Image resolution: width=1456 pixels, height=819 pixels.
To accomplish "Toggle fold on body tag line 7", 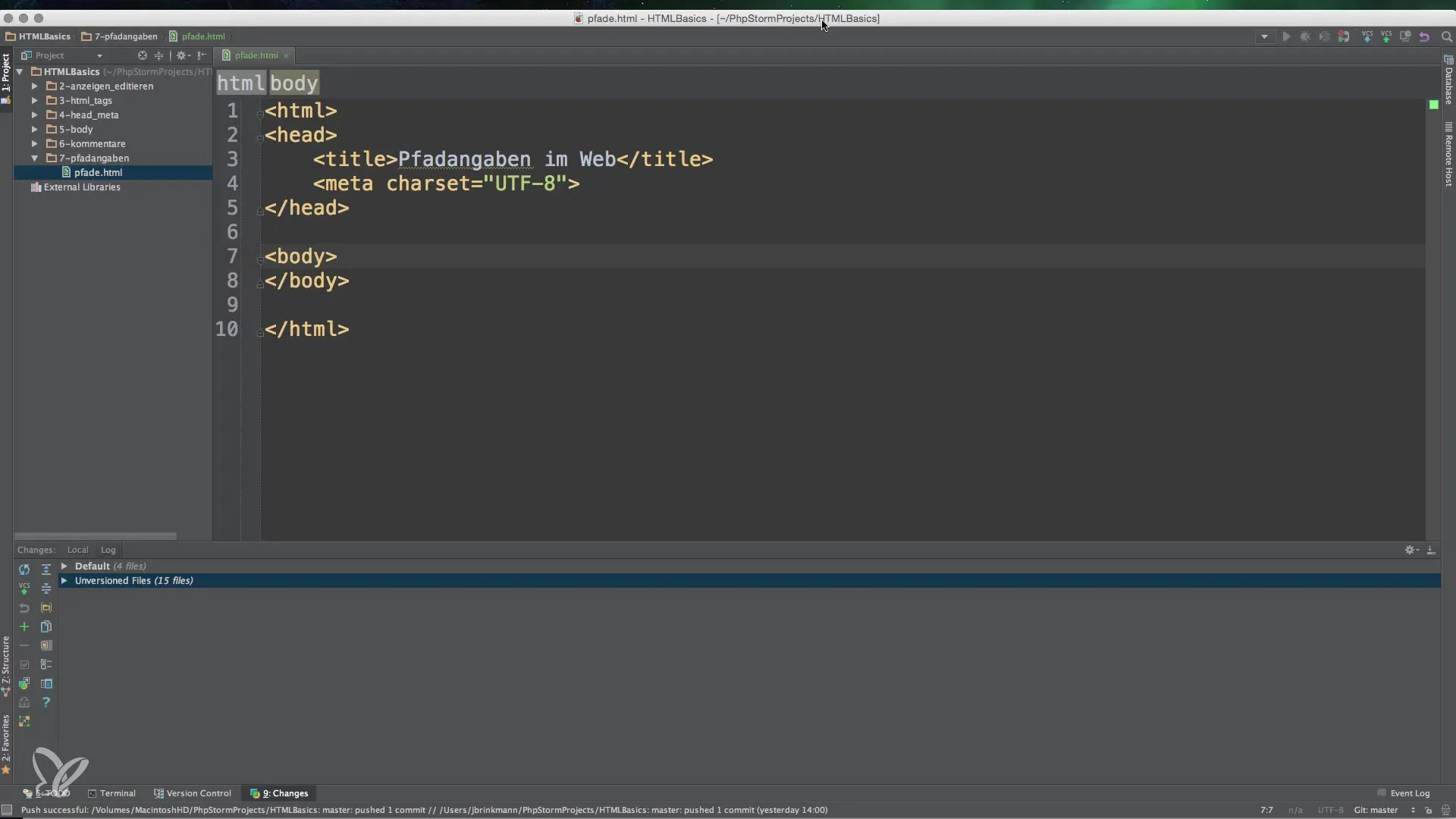I will pos(260,260).
